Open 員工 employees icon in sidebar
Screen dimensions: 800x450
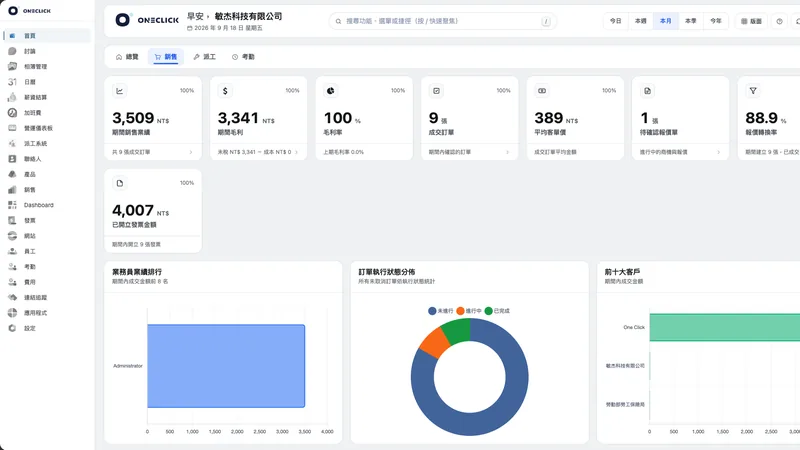(x=12, y=251)
